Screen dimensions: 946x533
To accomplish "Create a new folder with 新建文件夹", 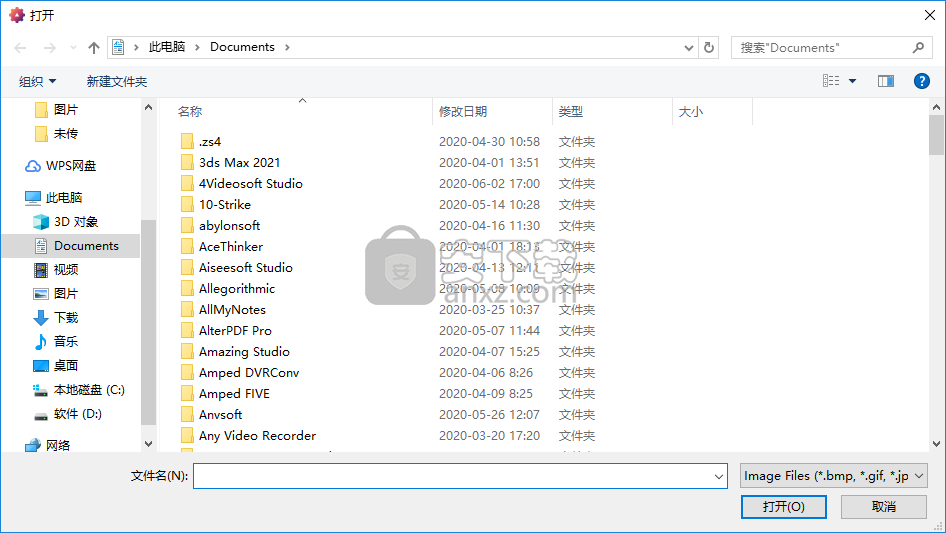I will pos(117,81).
